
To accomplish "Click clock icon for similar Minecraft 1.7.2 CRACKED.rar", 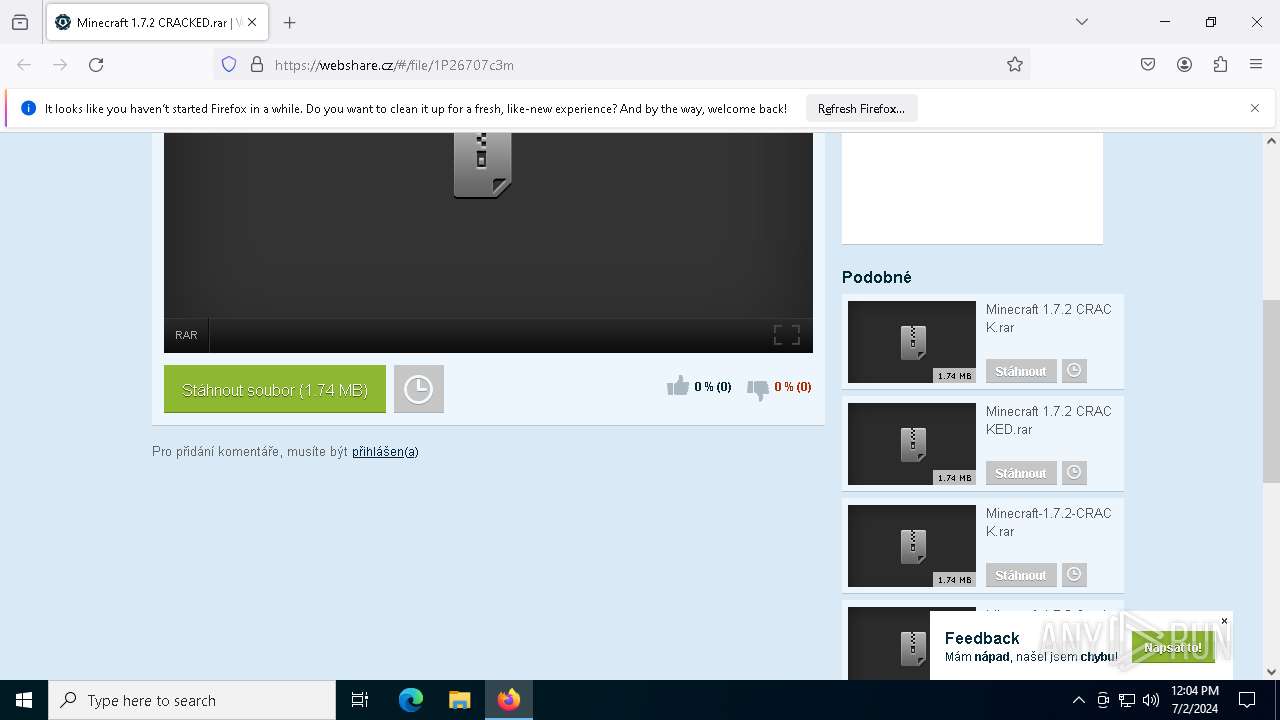I will [x=1074, y=473].
